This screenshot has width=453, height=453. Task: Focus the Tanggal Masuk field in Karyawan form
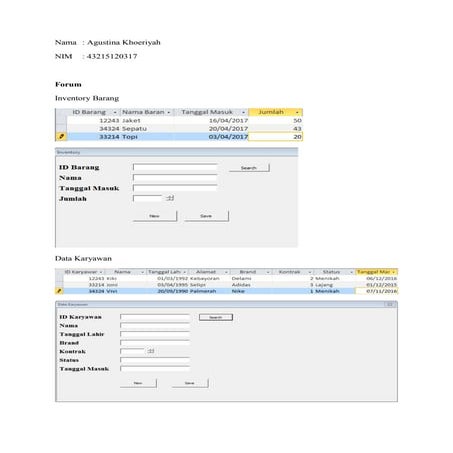click(x=155, y=369)
